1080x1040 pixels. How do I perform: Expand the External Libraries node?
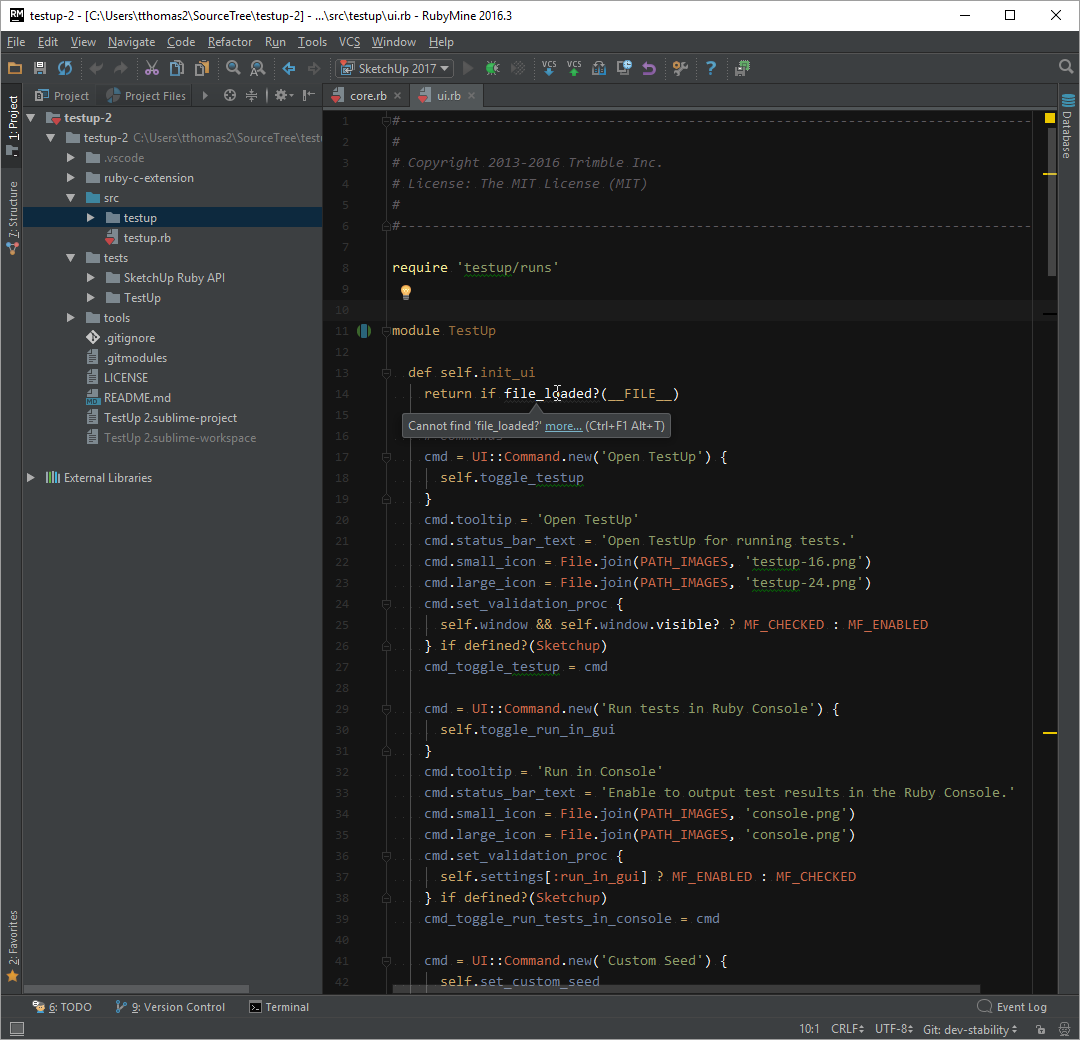click(31, 478)
